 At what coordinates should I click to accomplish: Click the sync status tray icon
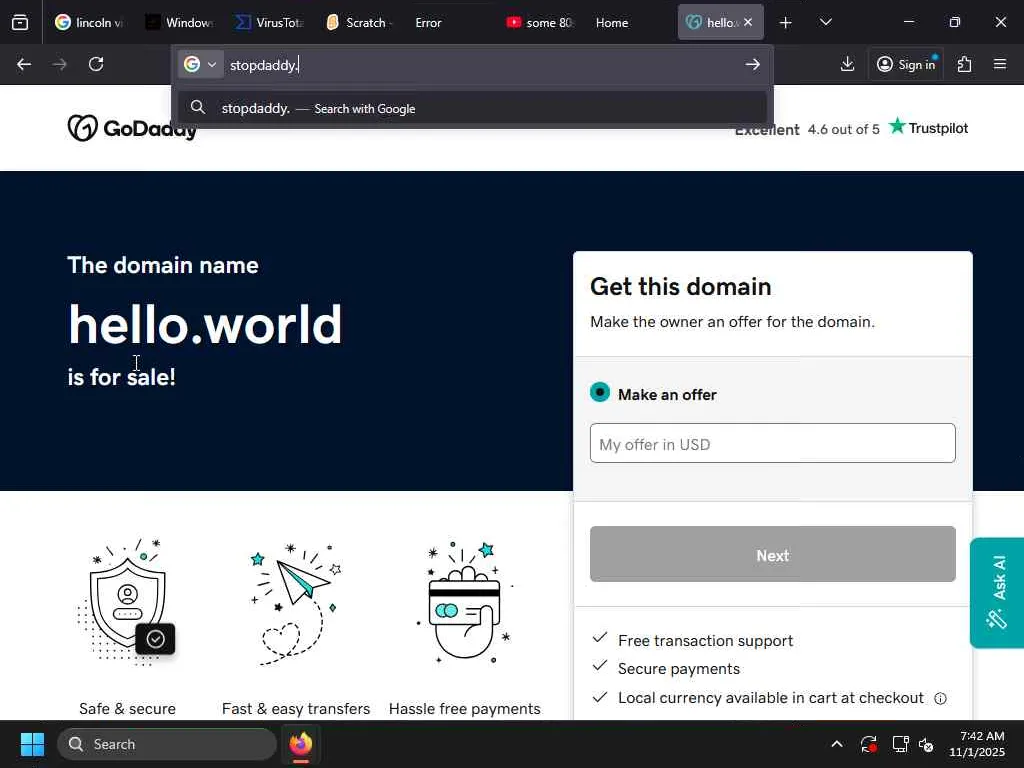click(869, 744)
